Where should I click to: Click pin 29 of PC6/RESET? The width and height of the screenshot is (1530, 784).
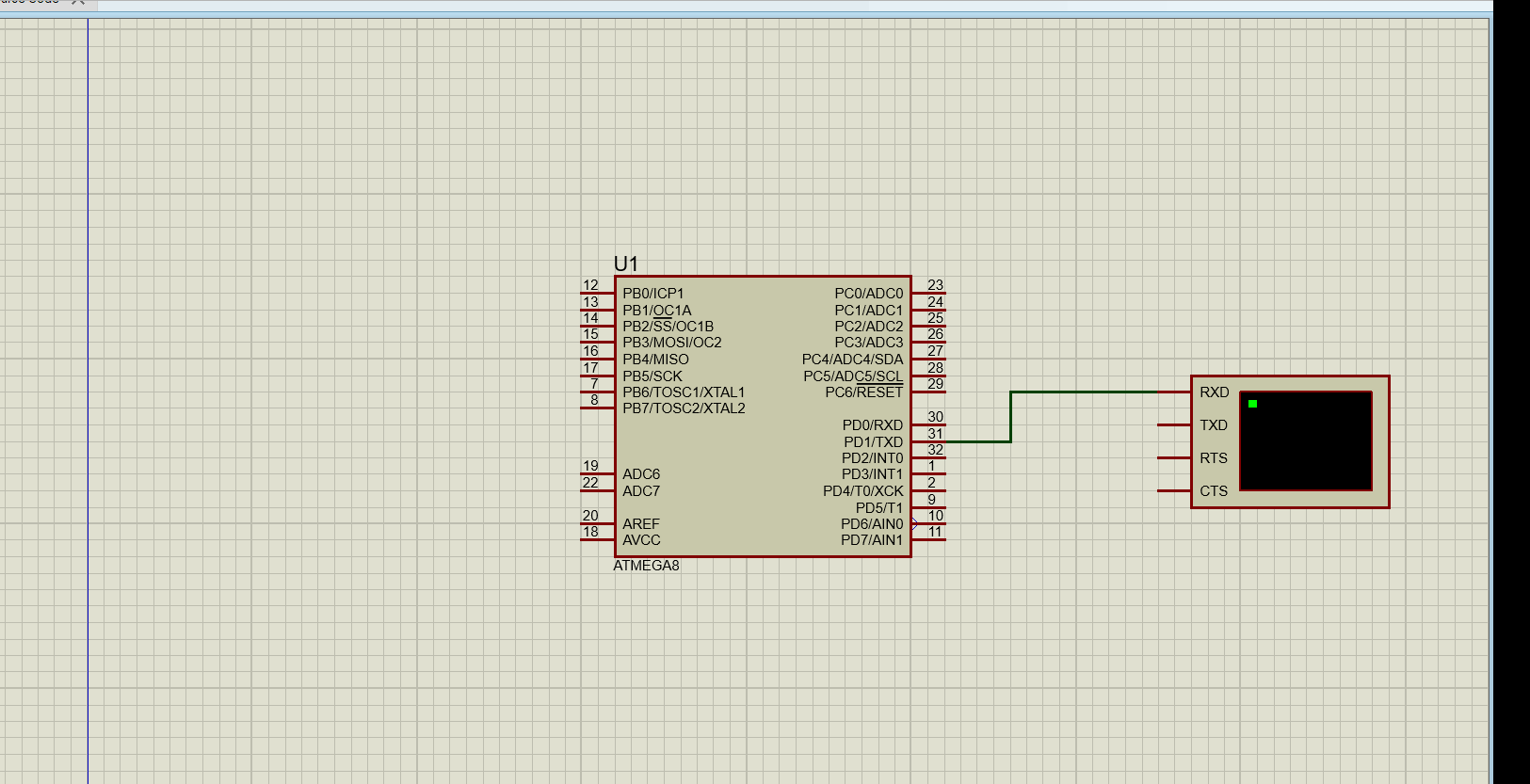[928, 392]
